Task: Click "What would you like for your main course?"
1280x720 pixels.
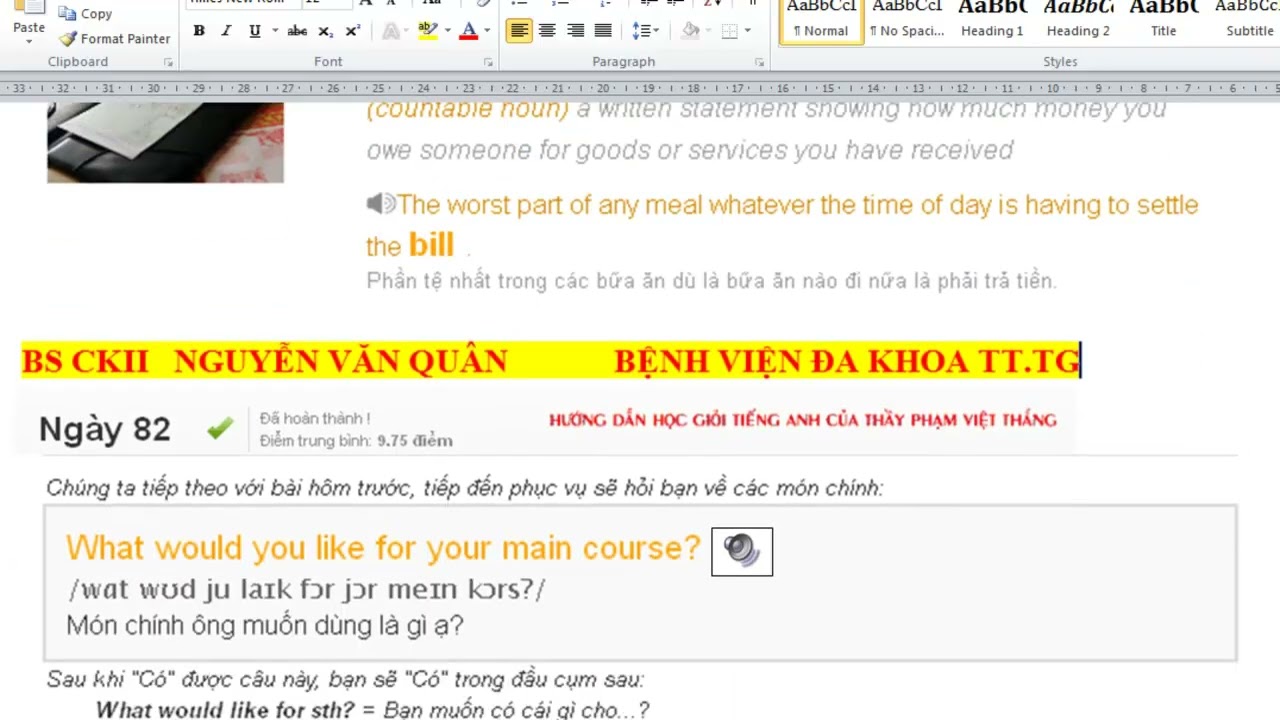Action: pos(383,548)
